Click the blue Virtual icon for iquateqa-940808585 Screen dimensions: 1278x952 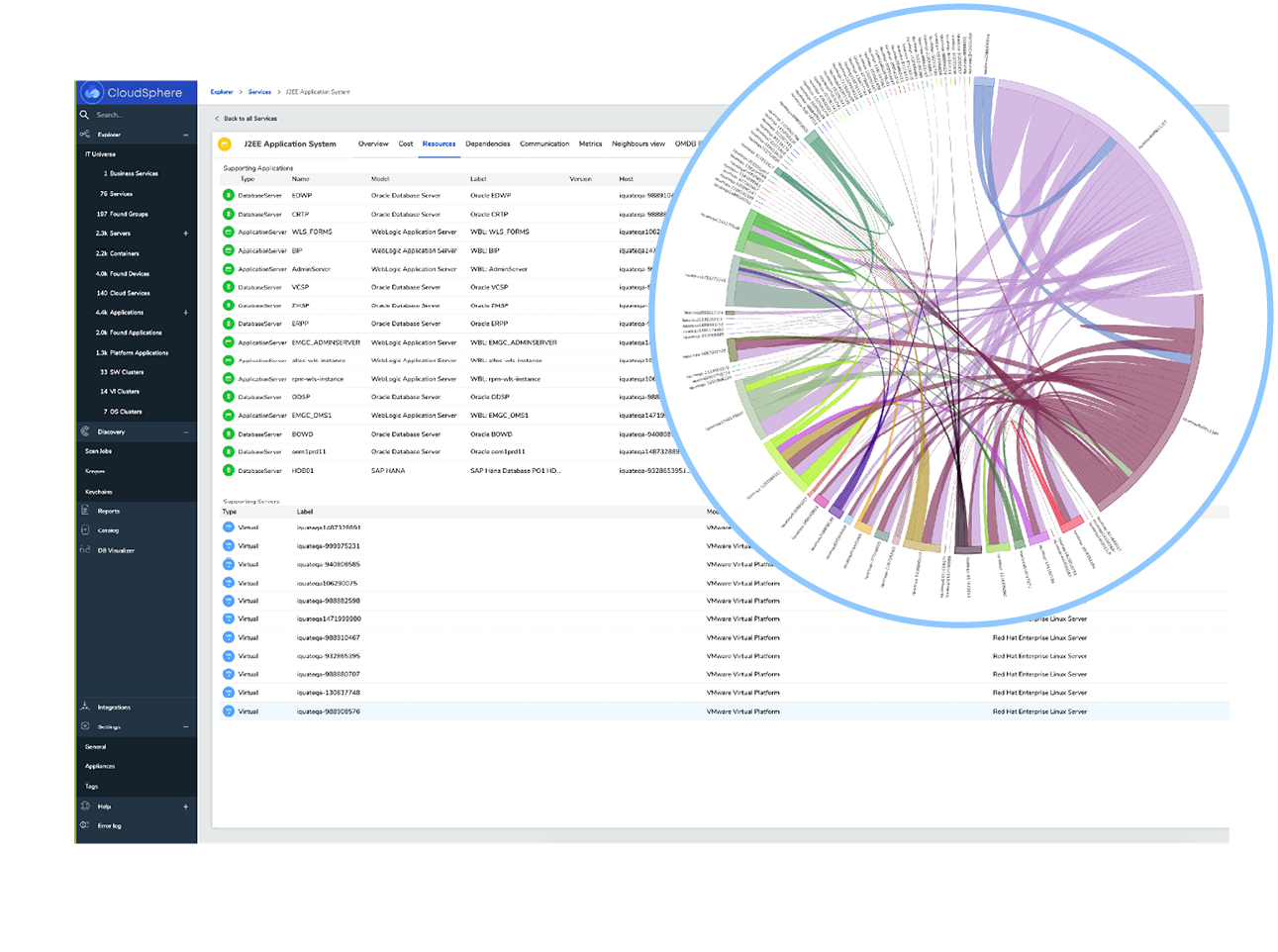coord(229,564)
